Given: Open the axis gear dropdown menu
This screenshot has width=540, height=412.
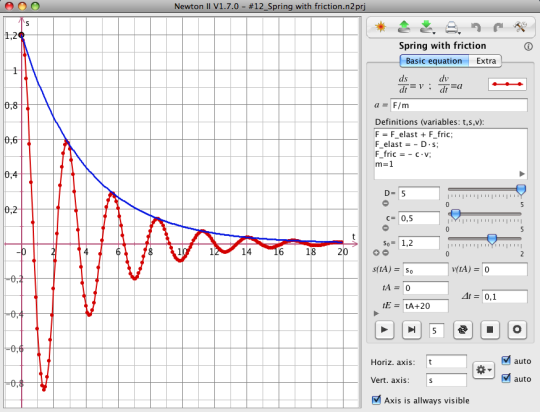Looking at the screenshot, I should 484,370.
